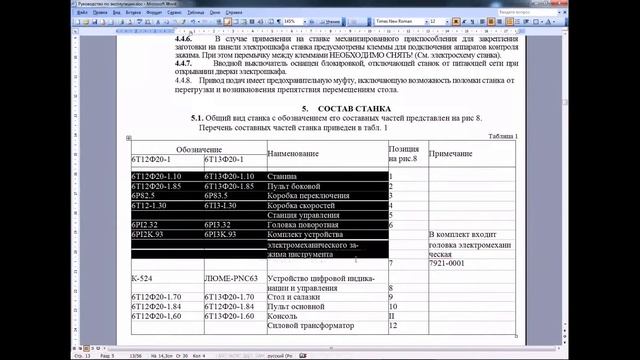Viewport: 640px width, 360px height.
Task: Toggle Center alignment
Action: click(x=491, y=22)
